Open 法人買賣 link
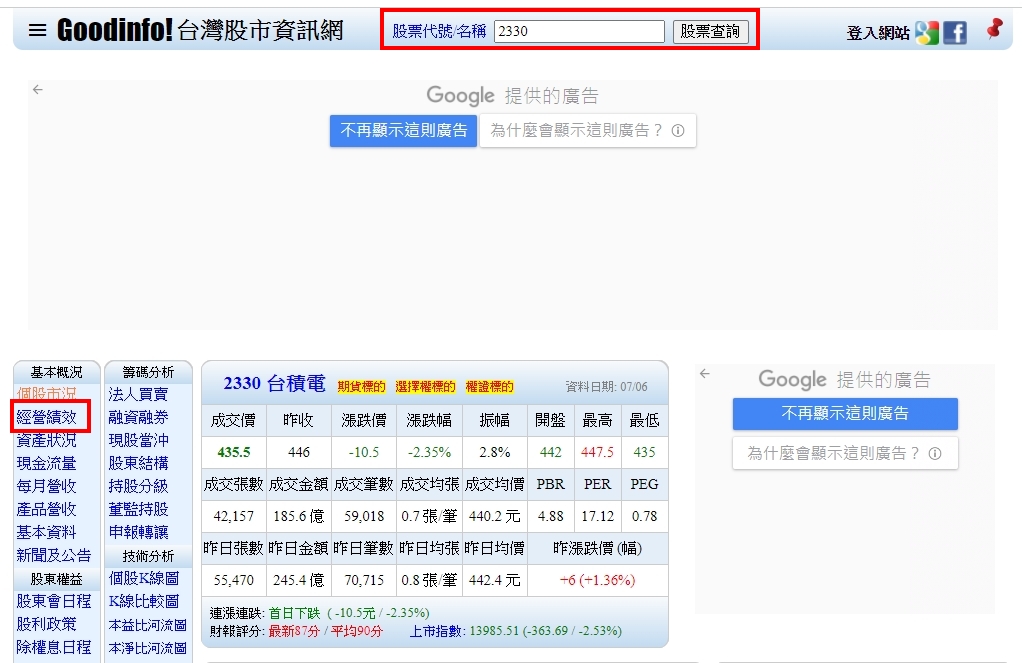This screenshot has width=1022, height=663. click(x=138, y=394)
